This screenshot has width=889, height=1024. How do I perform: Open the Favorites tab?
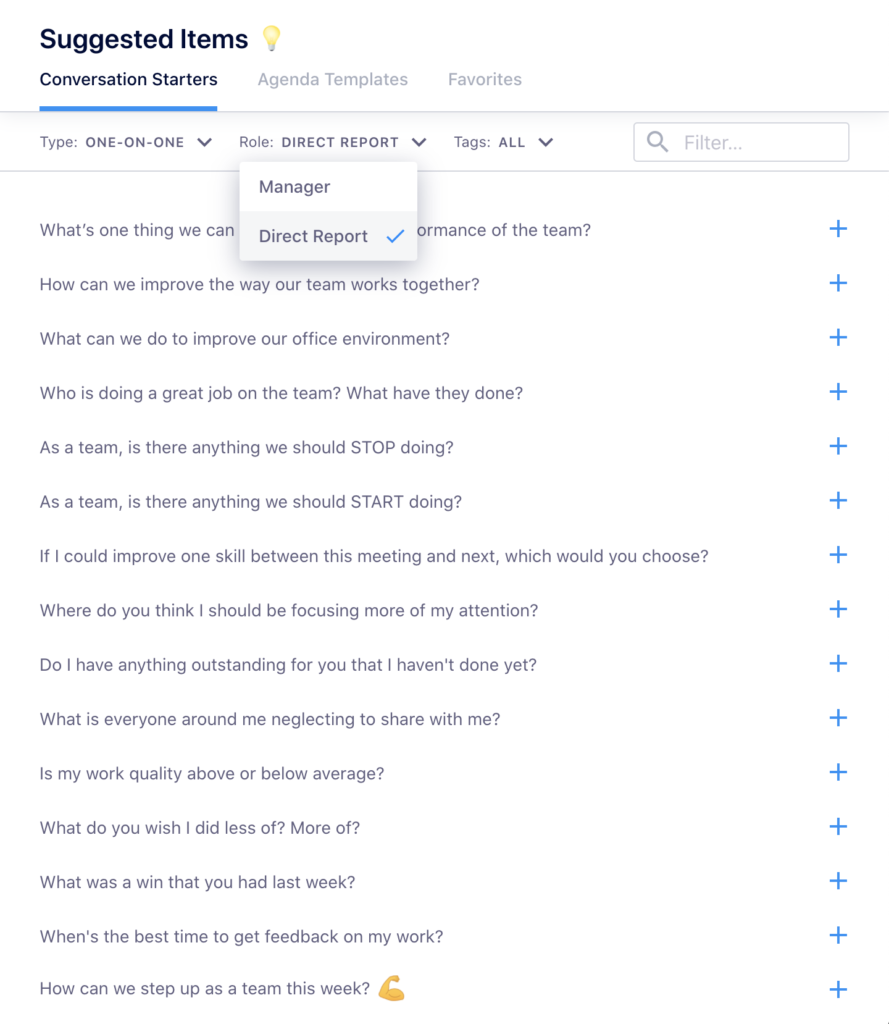485,79
